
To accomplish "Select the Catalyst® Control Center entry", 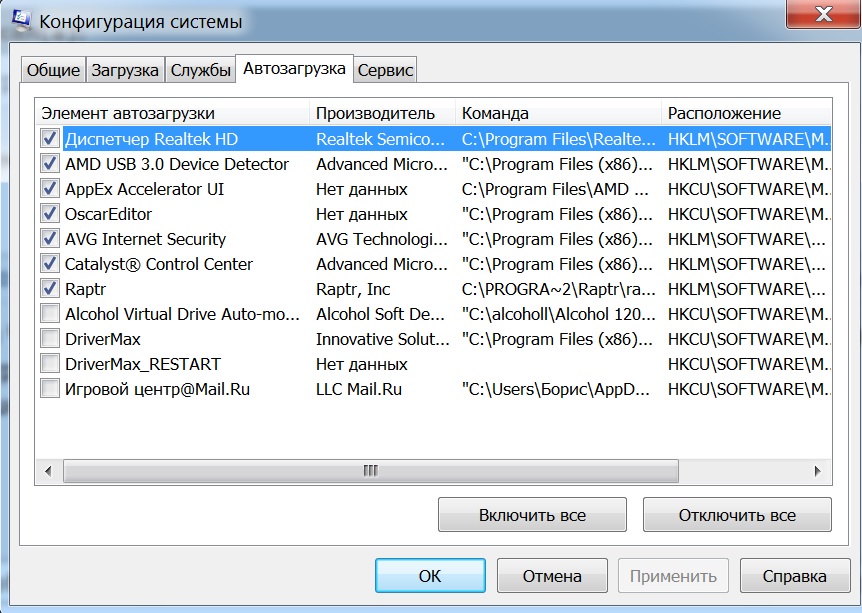I will 158,264.
